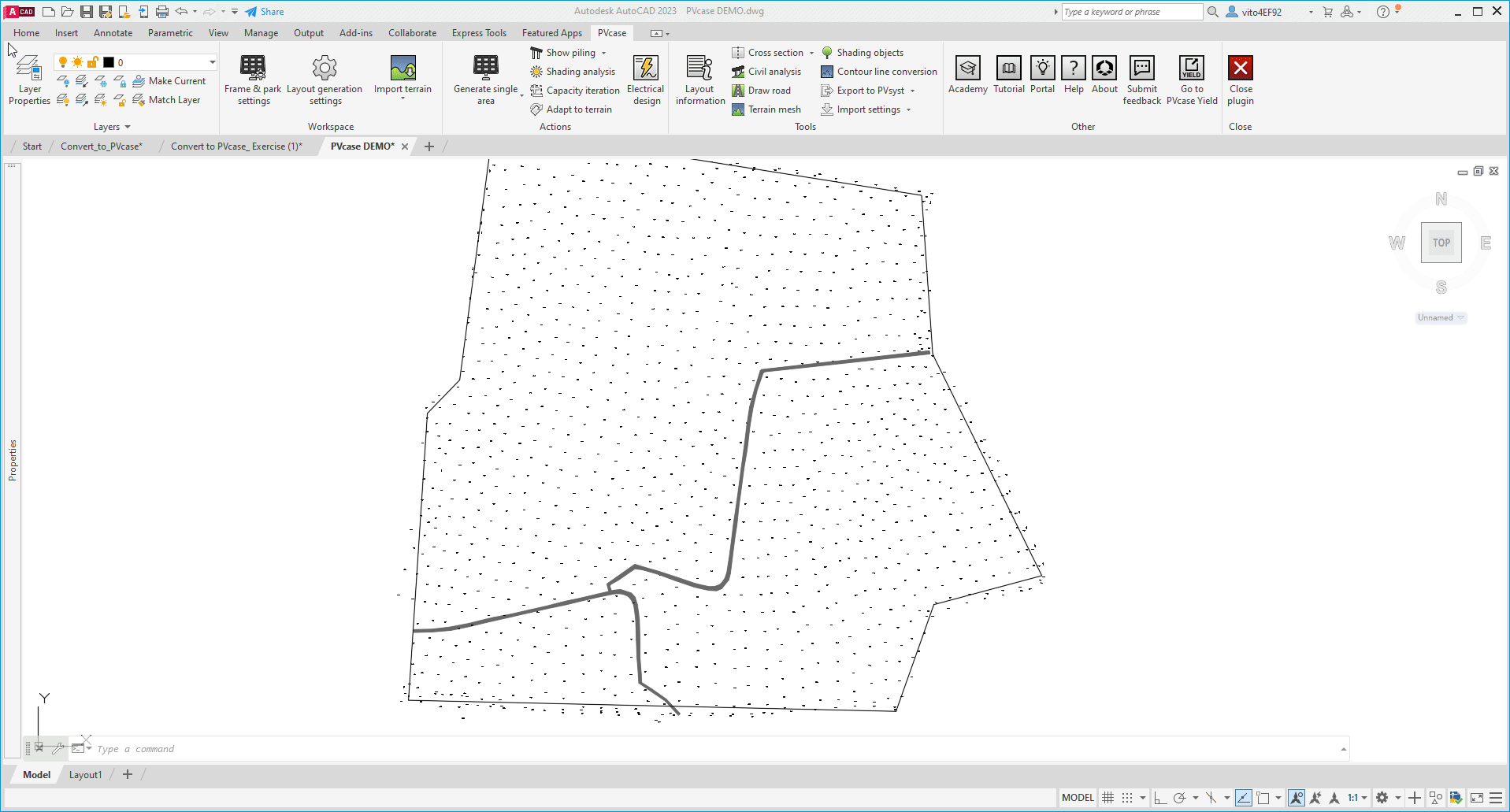1510x812 pixels.
Task: Toggle annotation objects visibility in status bar
Action: pyautogui.click(x=1296, y=798)
